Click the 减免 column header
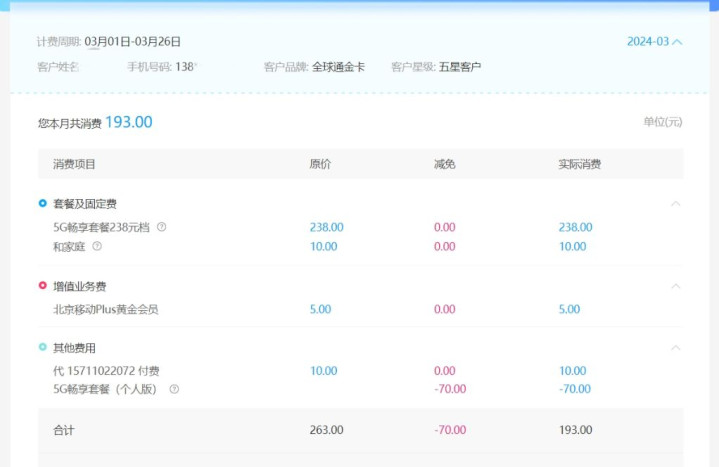 (444, 164)
